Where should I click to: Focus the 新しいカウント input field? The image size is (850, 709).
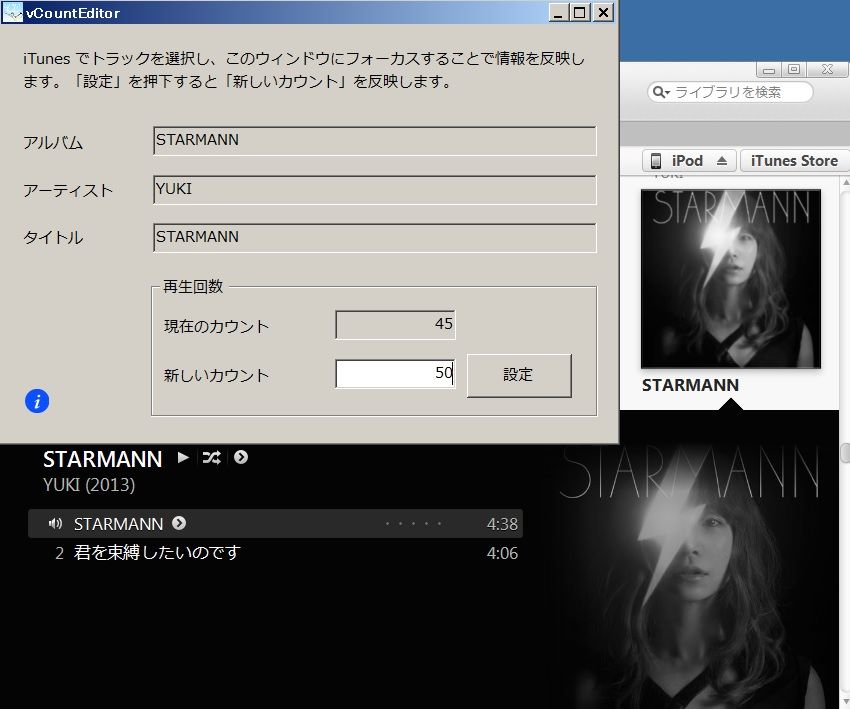(x=395, y=373)
